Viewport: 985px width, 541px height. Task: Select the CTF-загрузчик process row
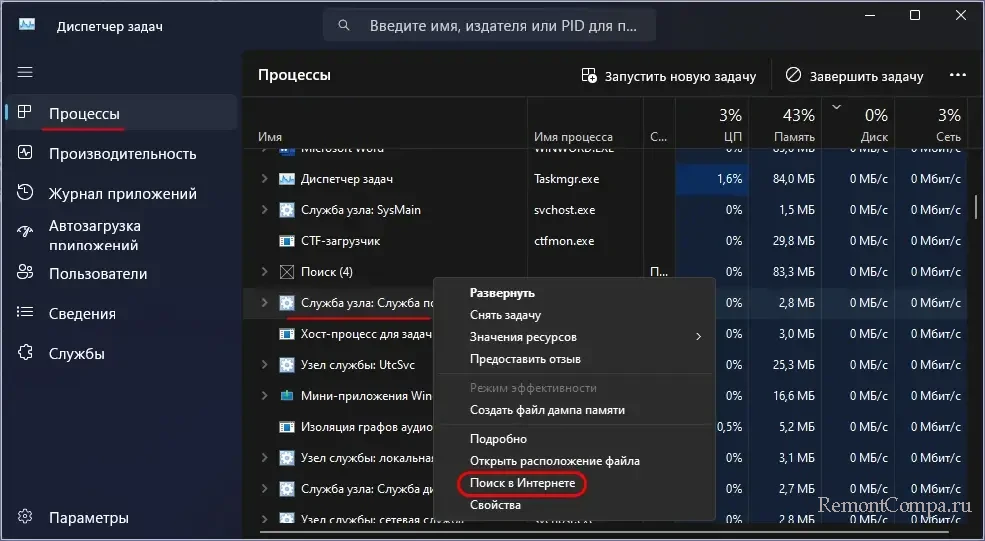[340, 241]
